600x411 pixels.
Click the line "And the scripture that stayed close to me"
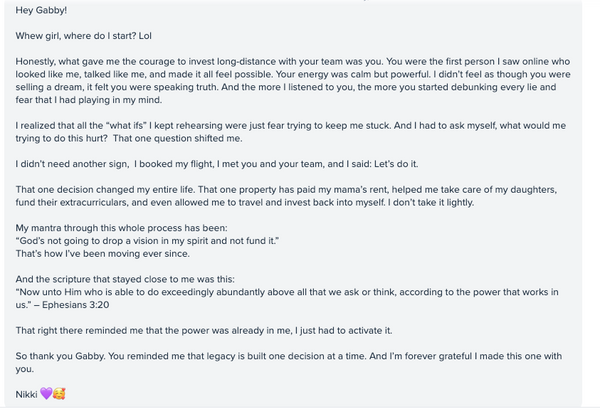tap(125, 279)
